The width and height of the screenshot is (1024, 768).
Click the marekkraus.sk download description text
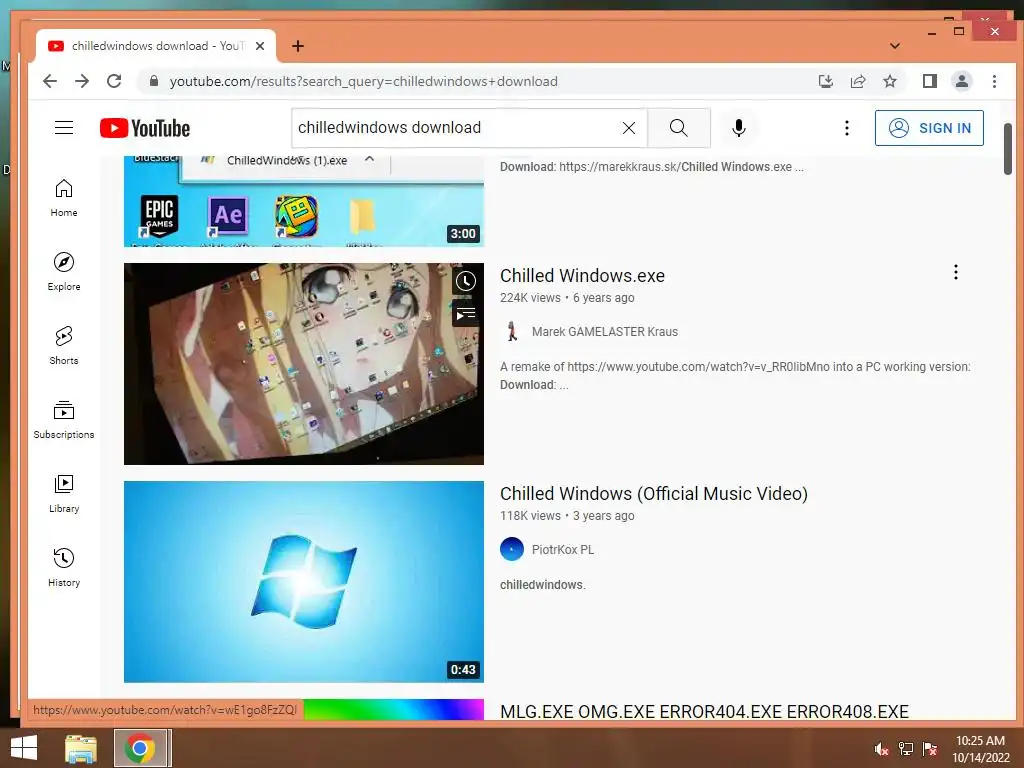(652, 167)
